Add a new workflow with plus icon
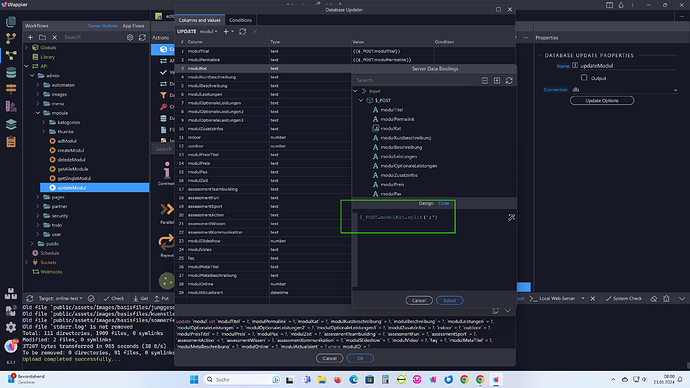The image size is (690, 388). point(30,37)
